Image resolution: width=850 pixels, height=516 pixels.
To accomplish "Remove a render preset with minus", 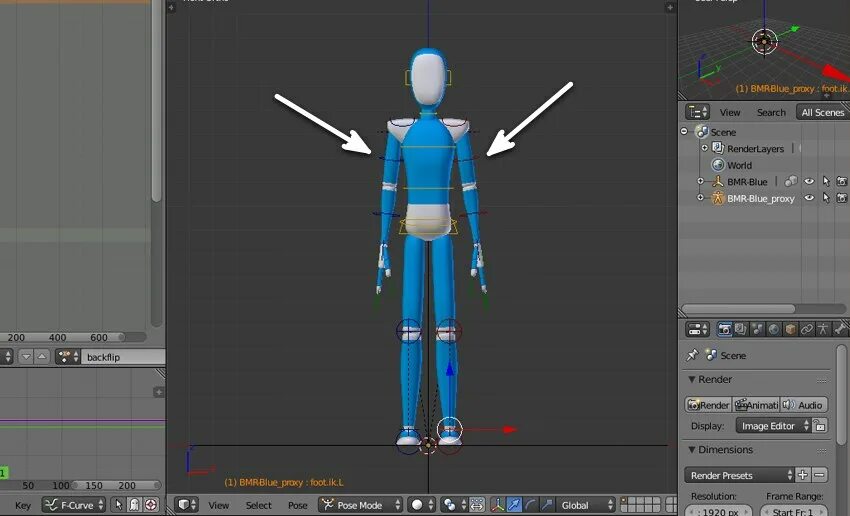I will pos(820,475).
